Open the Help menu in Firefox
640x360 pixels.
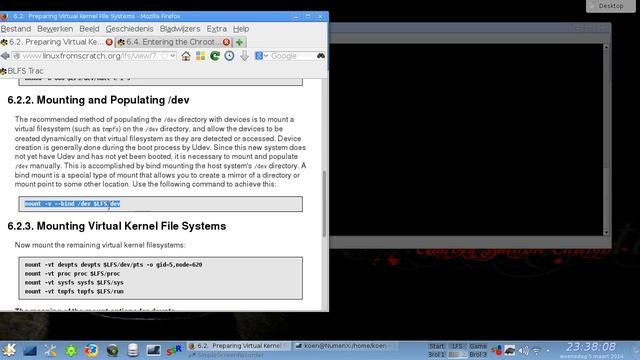click(241, 29)
